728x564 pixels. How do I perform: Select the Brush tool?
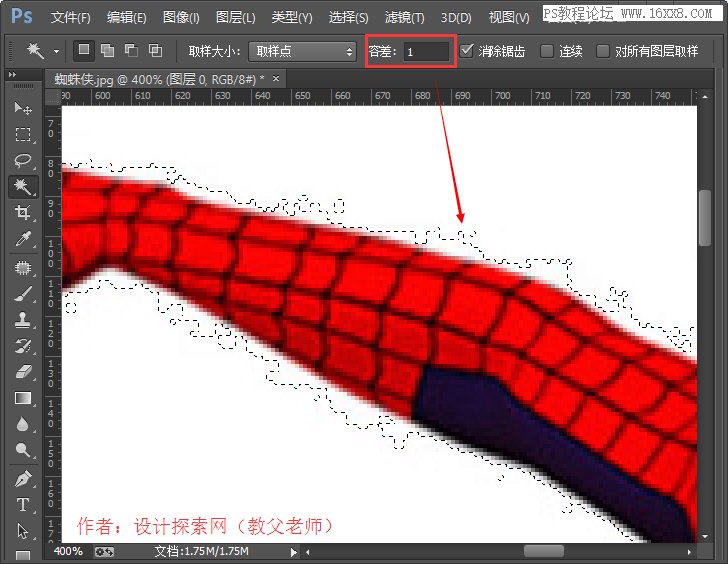[x=23, y=294]
